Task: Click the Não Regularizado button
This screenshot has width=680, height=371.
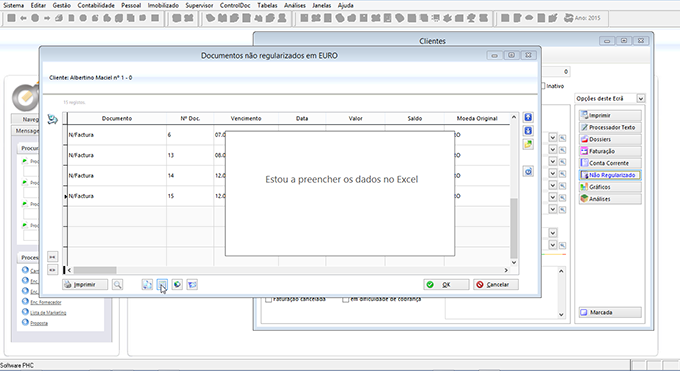Action: pyautogui.click(x=610, y=175)
